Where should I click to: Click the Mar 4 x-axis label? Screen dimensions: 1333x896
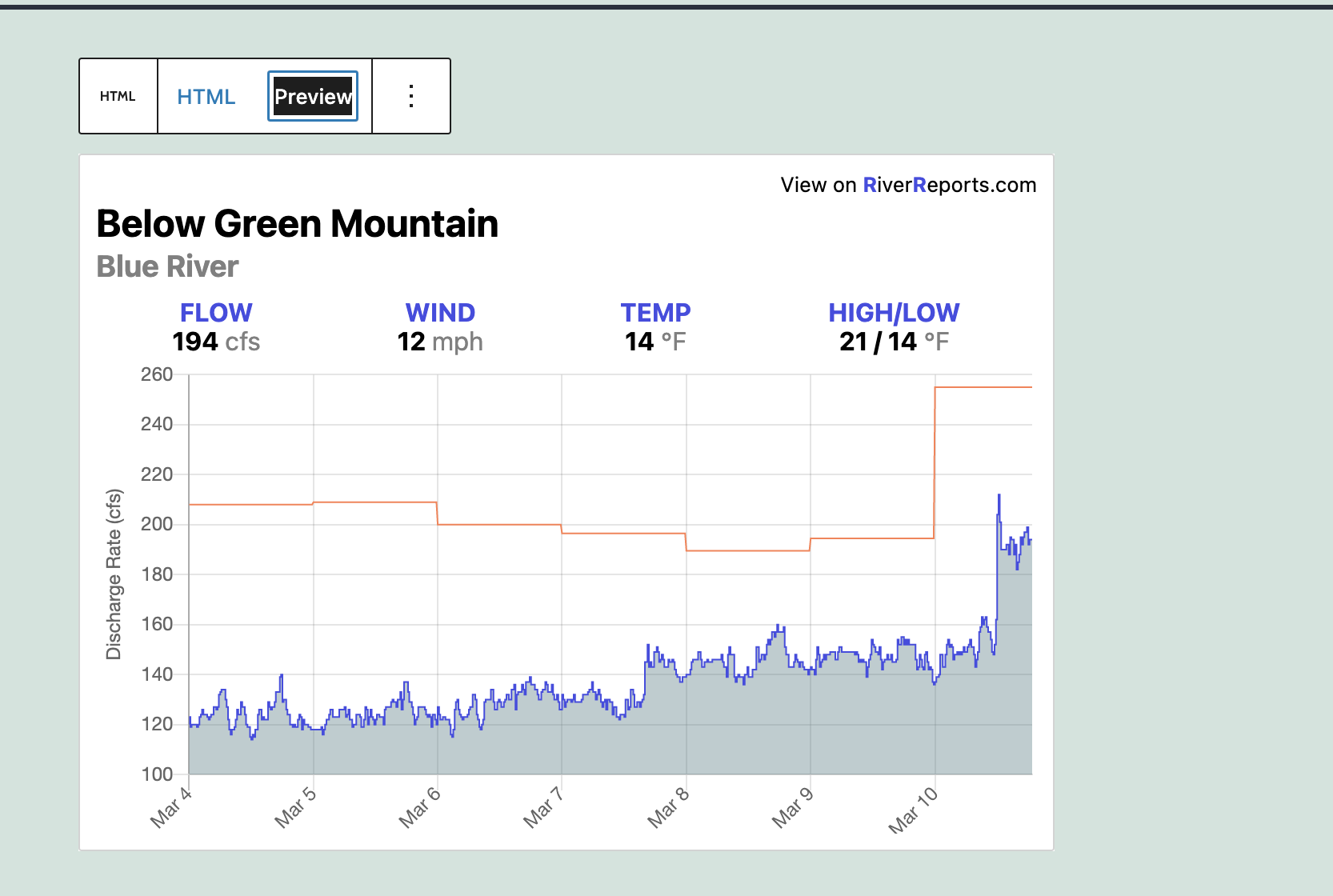tap(171, 806)
